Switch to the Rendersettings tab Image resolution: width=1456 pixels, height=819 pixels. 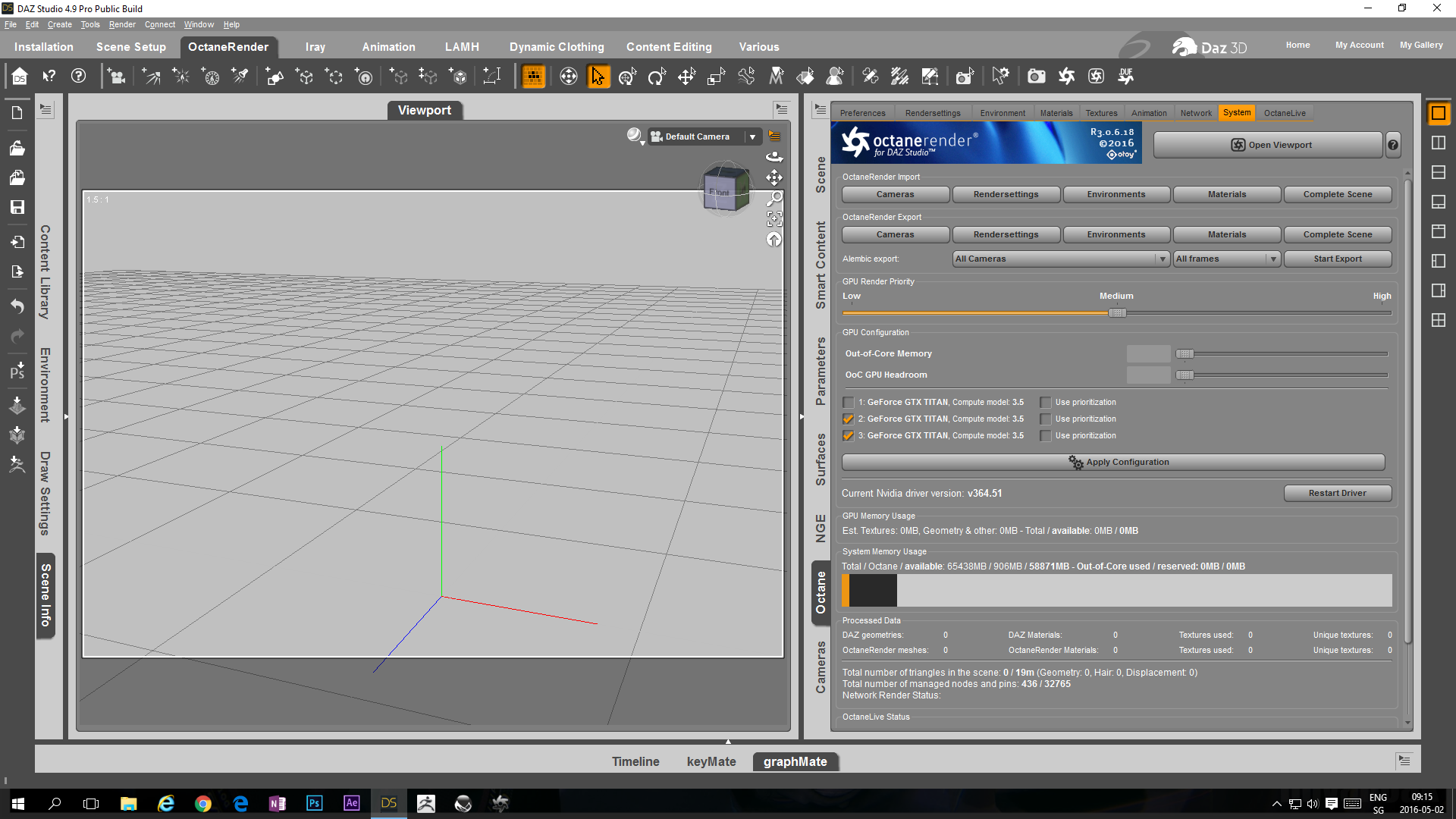(932, 113)
